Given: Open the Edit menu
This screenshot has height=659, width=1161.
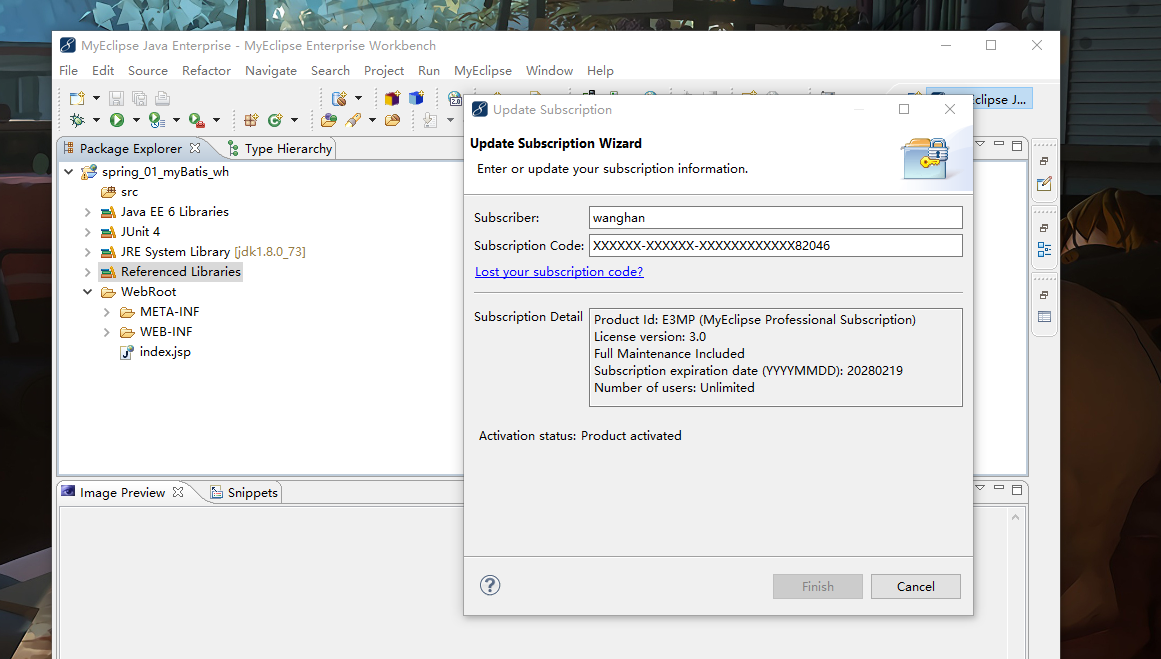Looking at the screenshot, I should click(103, 70).
